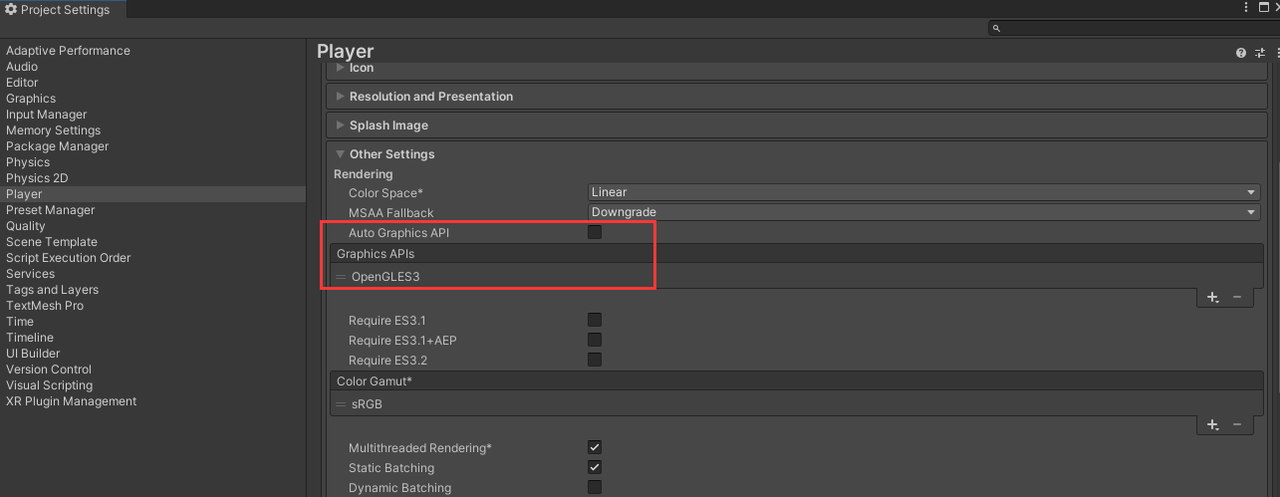Grab the OpenGLES3 reorder handle
1280x497 pixels.
(340, 277)
